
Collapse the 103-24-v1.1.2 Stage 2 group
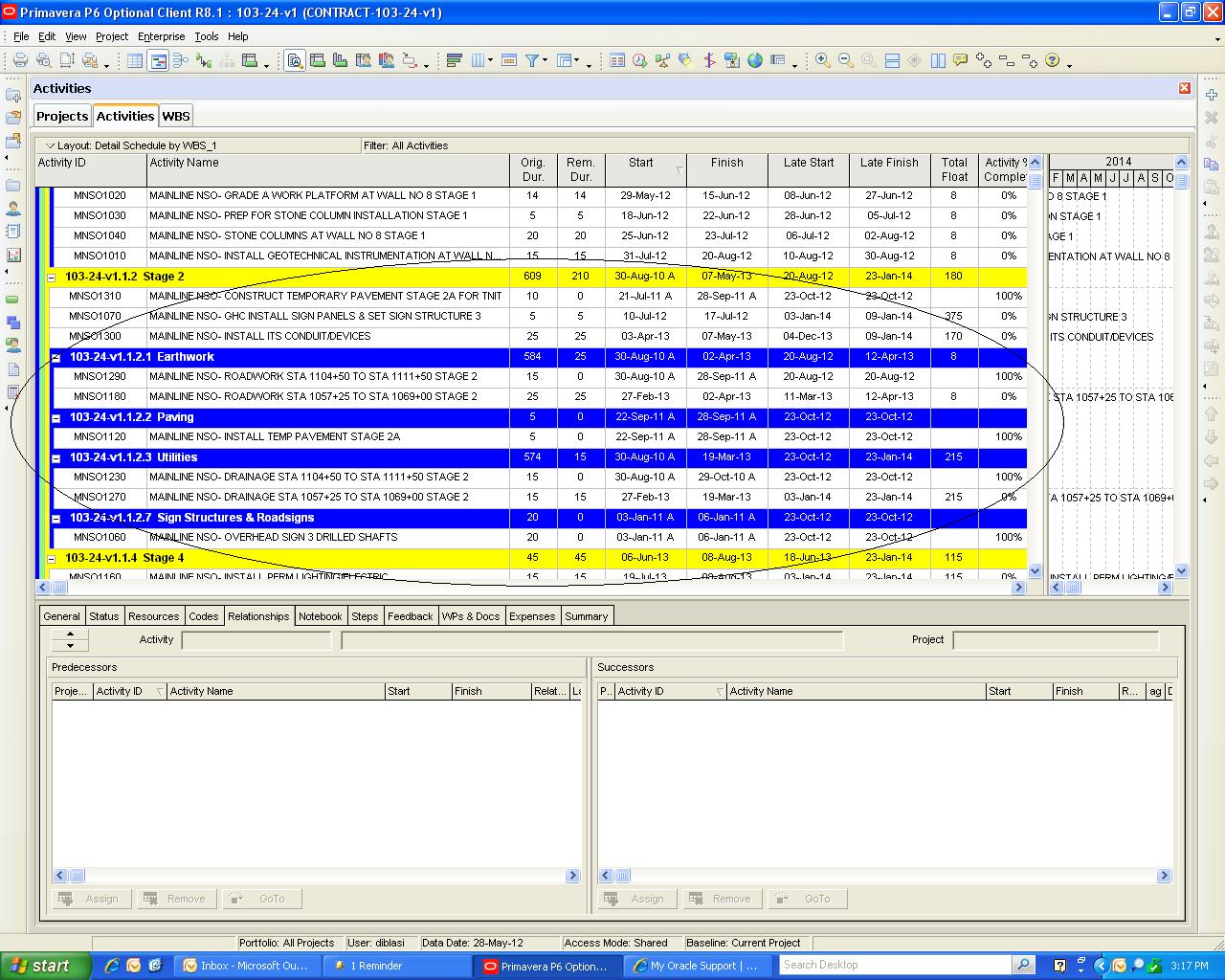(x=52, y=277)
